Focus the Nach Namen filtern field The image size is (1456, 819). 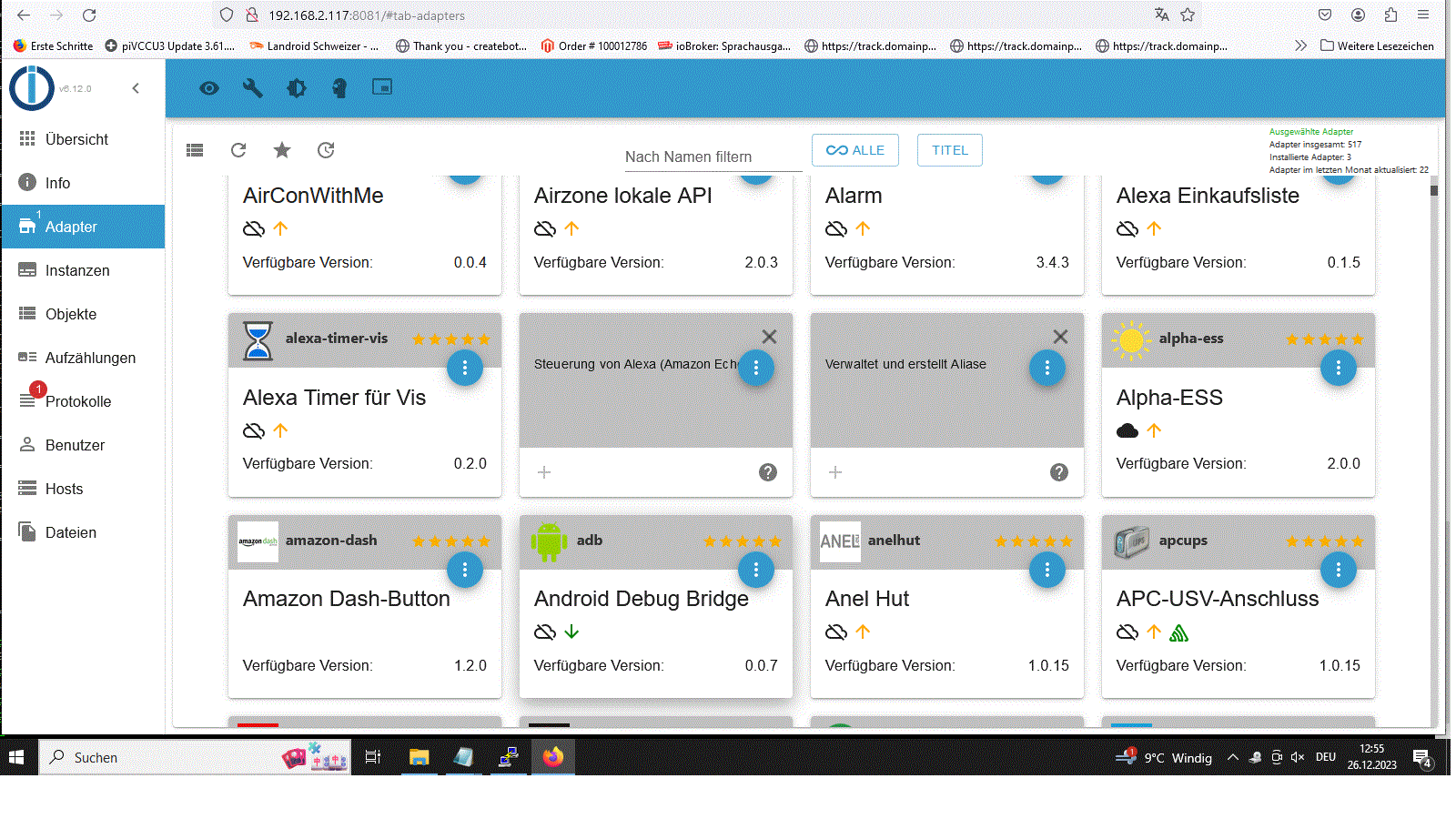(713, 157)
